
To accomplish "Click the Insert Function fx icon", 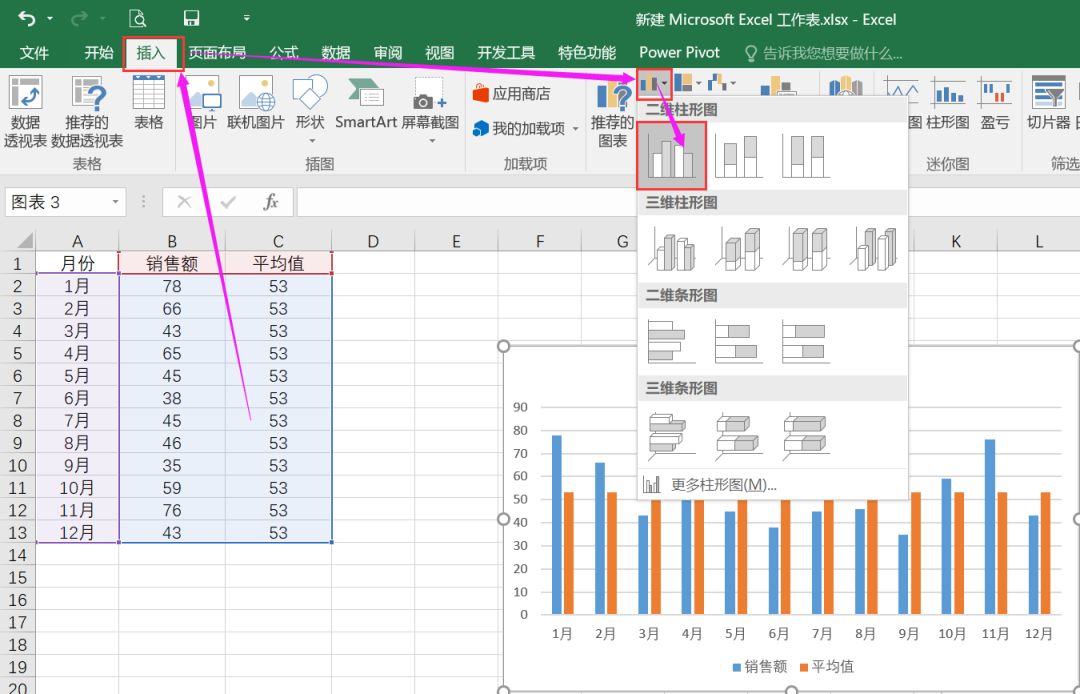I will pos(271,202).
